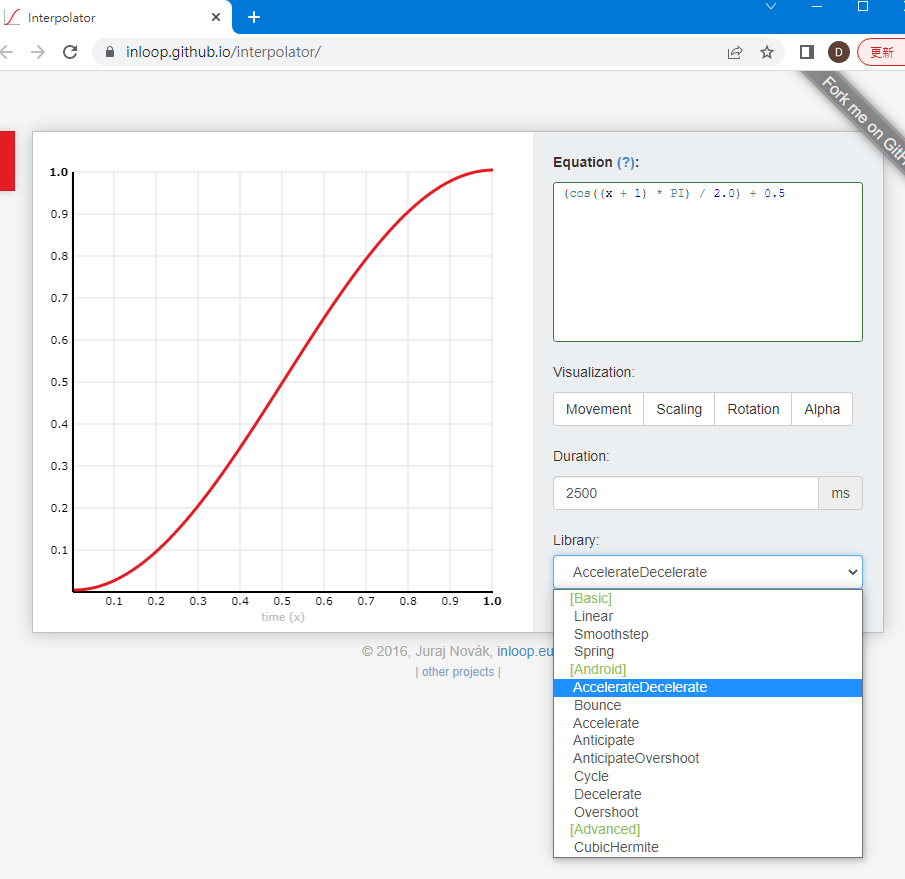Open the Equation help (?) link
This screenshot has width=905, height=879.
[x=626, y=162]
